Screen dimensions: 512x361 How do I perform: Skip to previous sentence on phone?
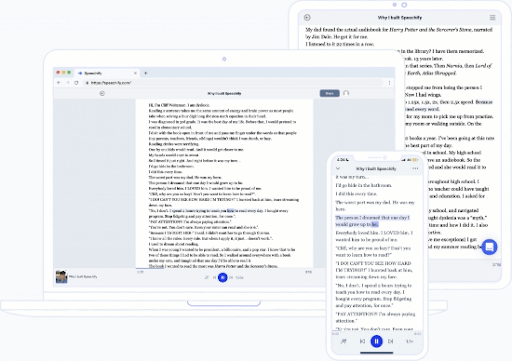pyautogui.click(x=362, y=341)
